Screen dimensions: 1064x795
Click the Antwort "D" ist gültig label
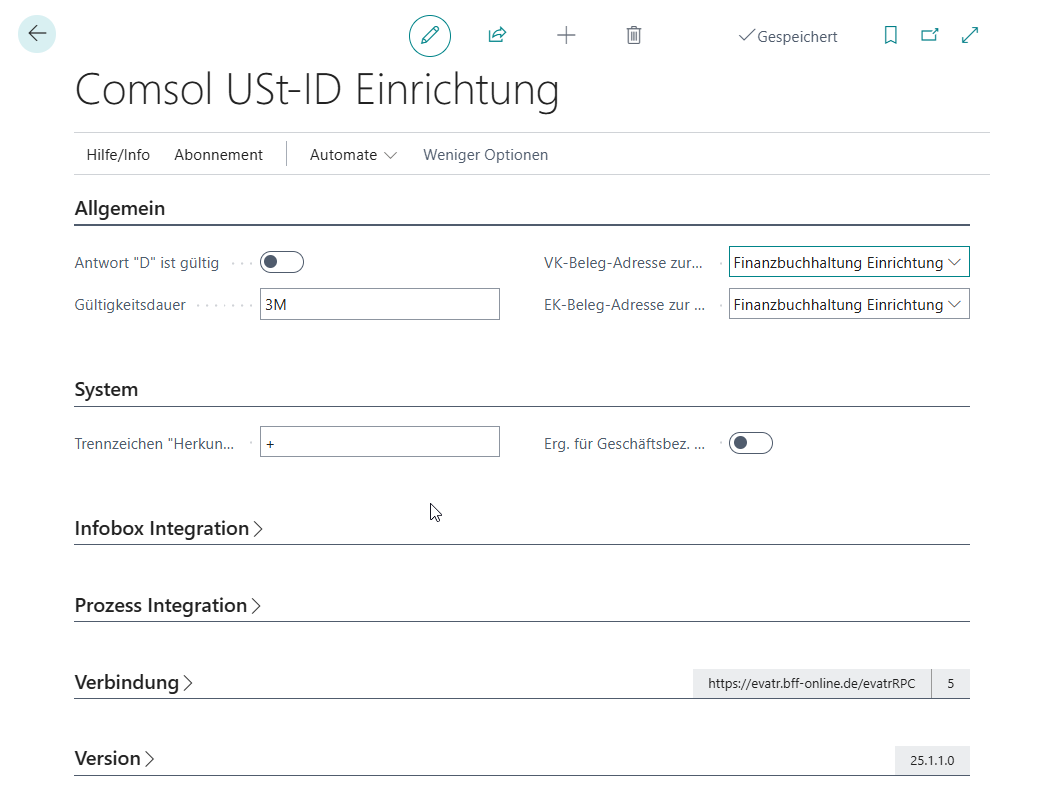(x=147, y=263)
